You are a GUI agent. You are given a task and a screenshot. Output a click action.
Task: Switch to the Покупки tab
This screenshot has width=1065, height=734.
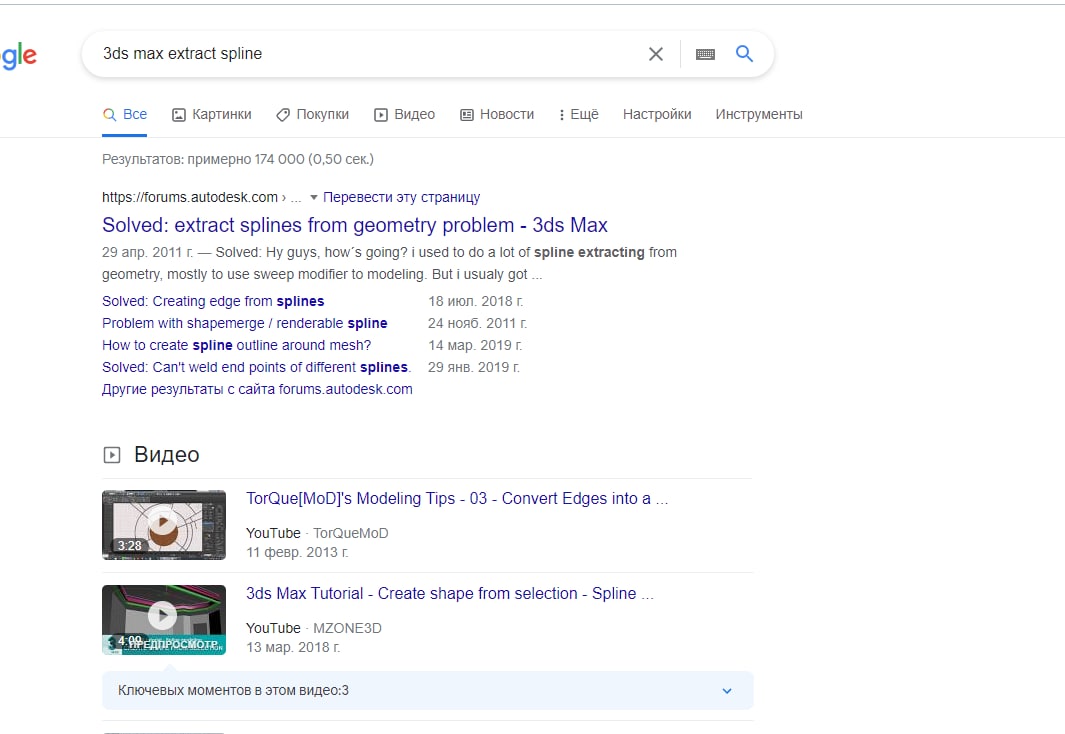coord(312,114)
